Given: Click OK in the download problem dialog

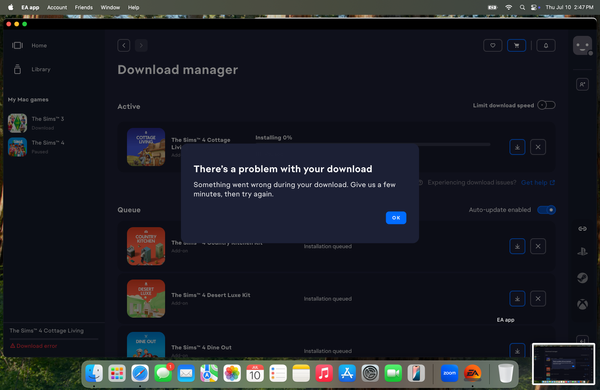Looking at the screenshot, I should pyautogui.click(x=396, y=218).
